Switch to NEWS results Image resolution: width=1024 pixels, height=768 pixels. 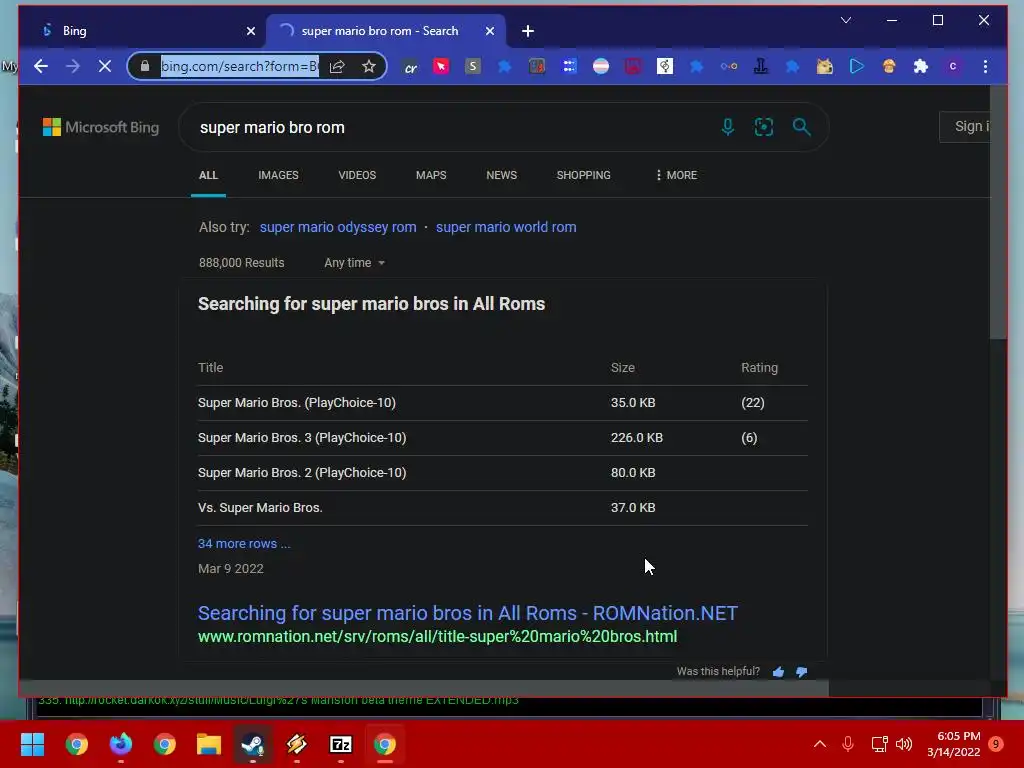point(502,175)
